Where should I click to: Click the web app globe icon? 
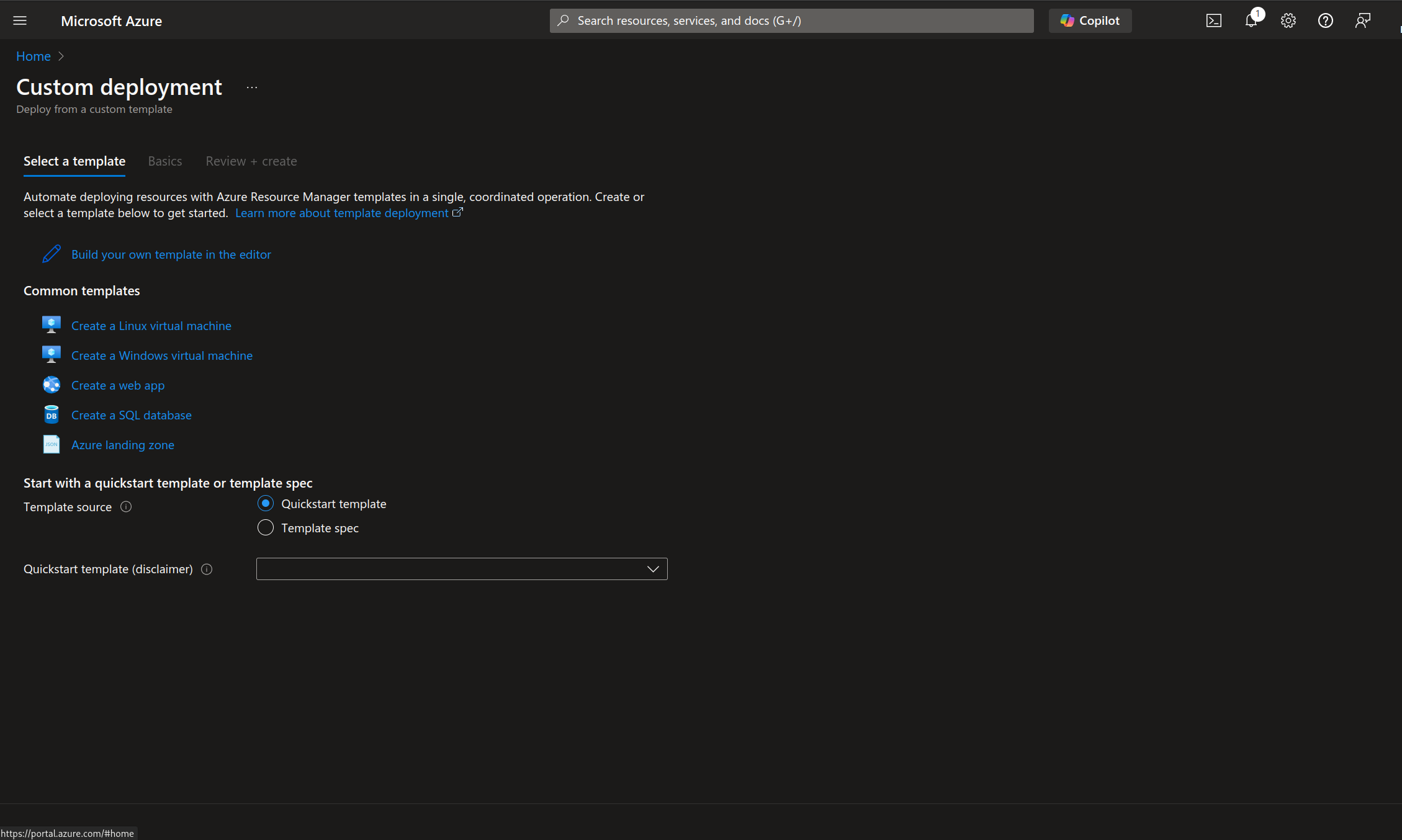point(52,385)
